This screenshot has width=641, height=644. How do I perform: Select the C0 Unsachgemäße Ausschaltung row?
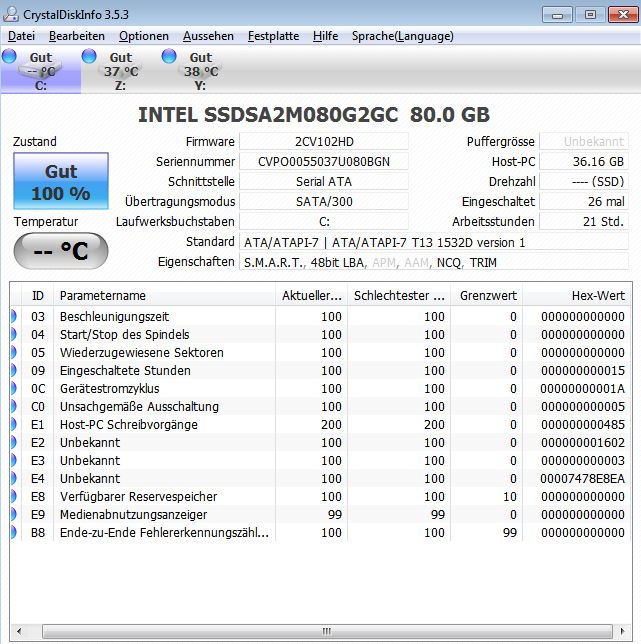tap(320, 407)
